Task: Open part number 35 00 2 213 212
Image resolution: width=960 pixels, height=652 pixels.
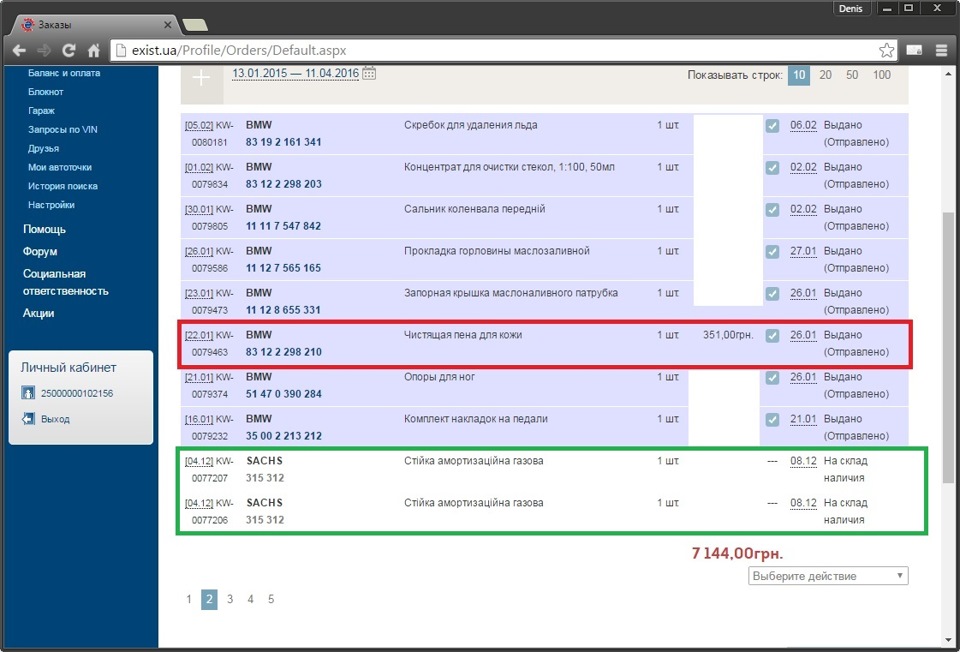Action: (x=283, y=436)
